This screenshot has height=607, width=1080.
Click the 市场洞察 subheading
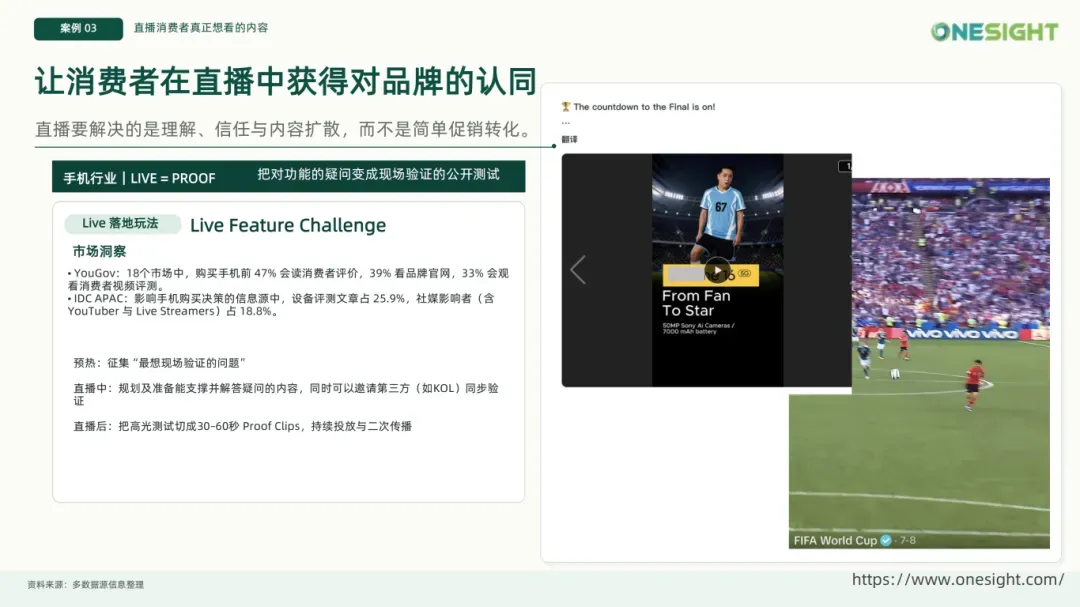coord(99,251)
